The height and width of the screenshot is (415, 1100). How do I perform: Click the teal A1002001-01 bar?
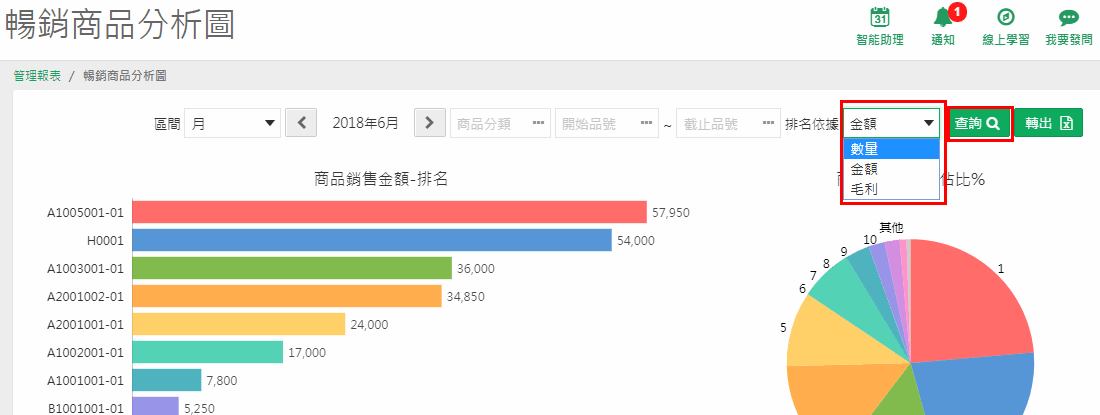tap(208, 352)
